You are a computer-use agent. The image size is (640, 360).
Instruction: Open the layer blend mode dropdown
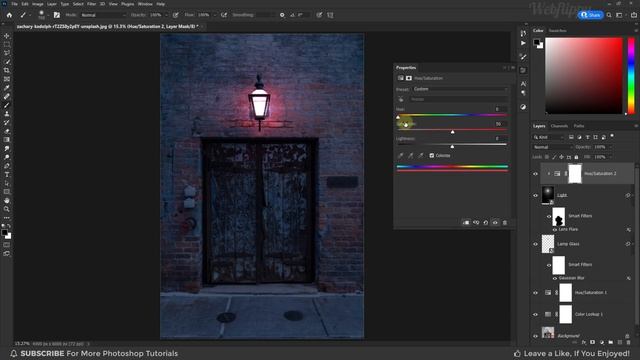(552, 147)
